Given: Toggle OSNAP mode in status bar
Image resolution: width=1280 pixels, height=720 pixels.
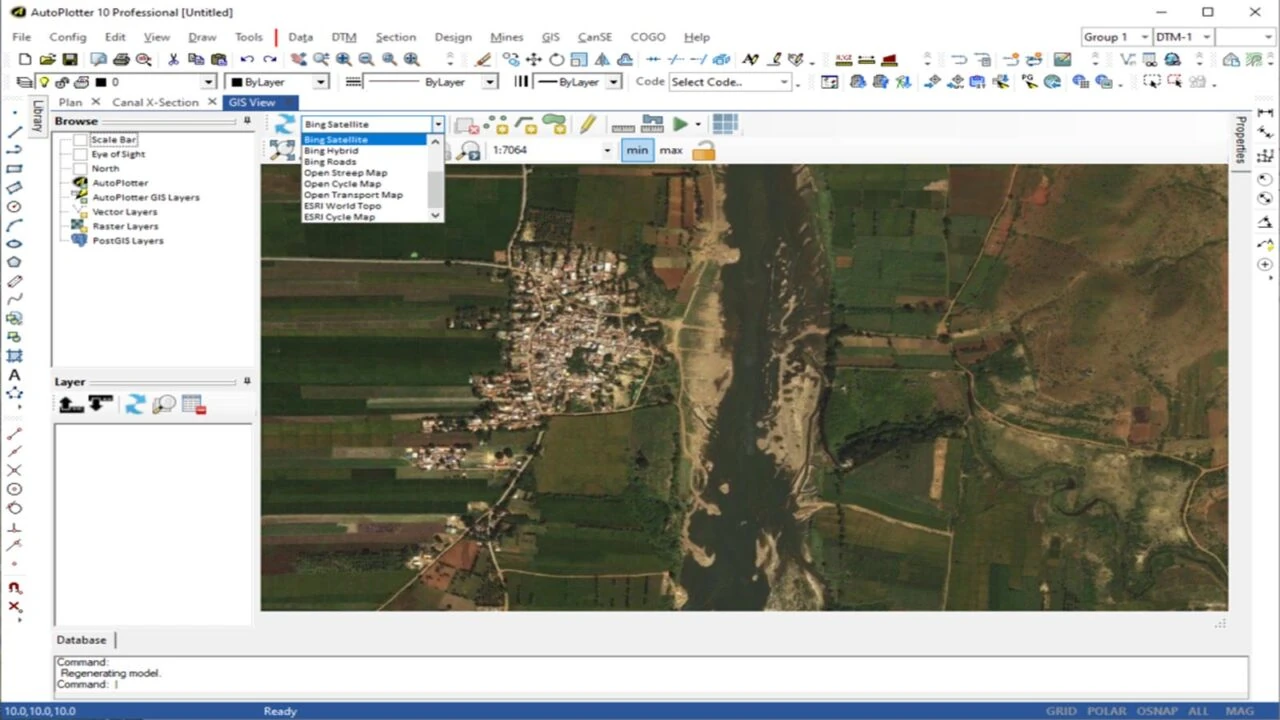Looking at the screenshot, I should [x=1157, y=711].
